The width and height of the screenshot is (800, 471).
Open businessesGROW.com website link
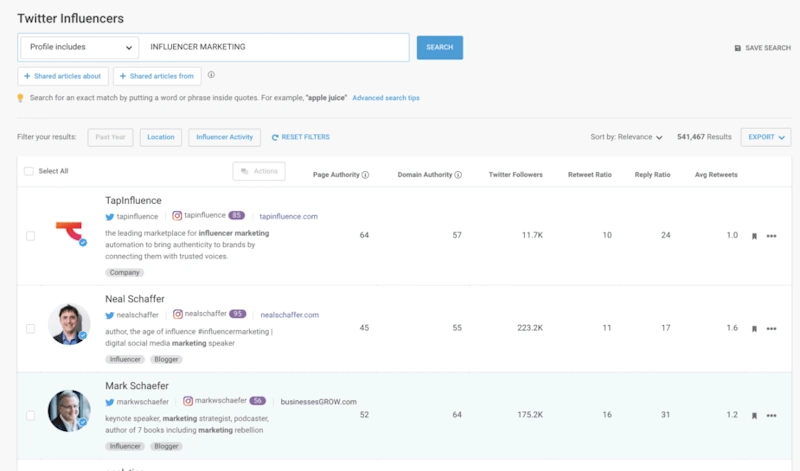point(318,402)
